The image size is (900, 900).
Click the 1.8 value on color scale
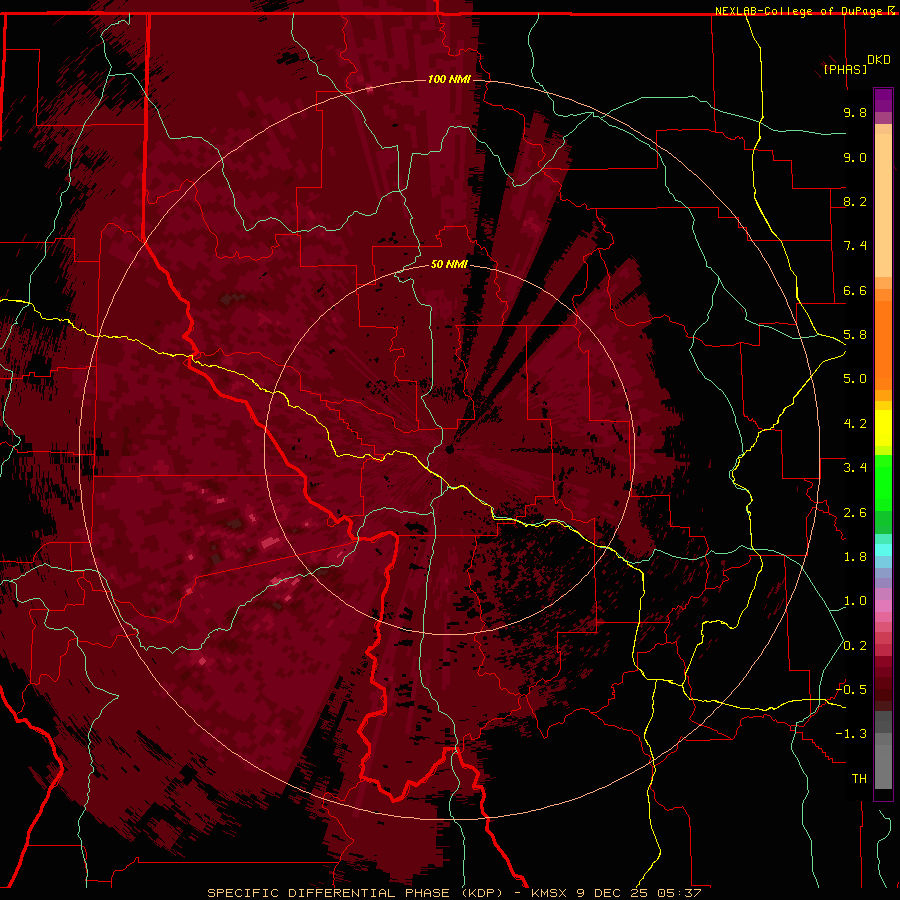click(855, 557)
